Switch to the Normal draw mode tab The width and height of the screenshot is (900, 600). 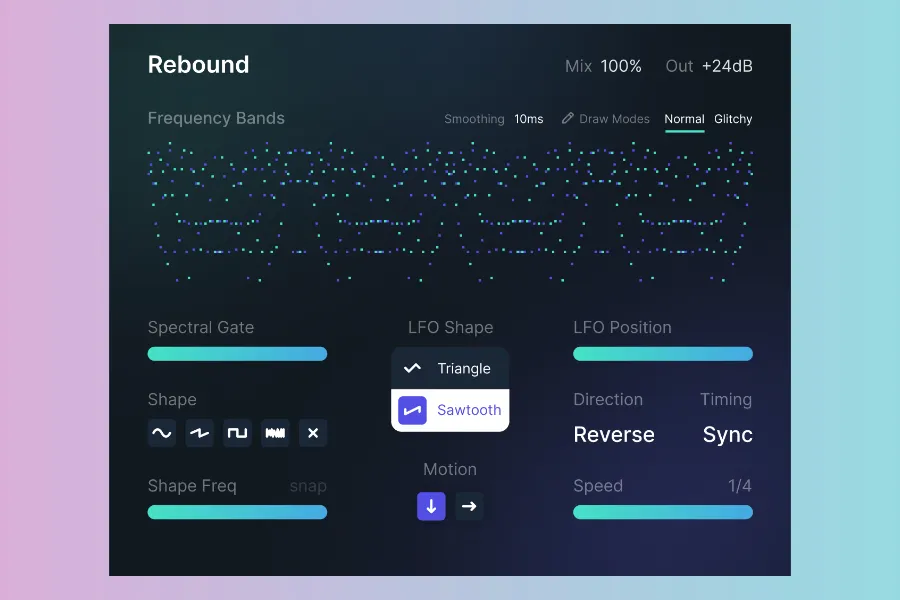point(684,119)
